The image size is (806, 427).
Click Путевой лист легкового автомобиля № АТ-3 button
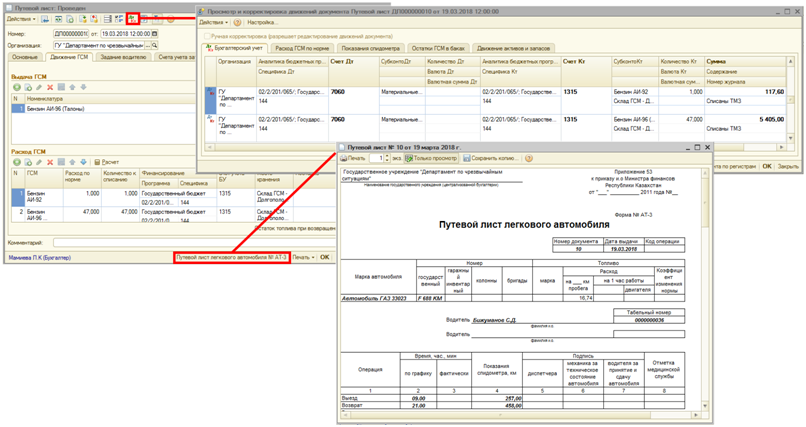point(231,257)
